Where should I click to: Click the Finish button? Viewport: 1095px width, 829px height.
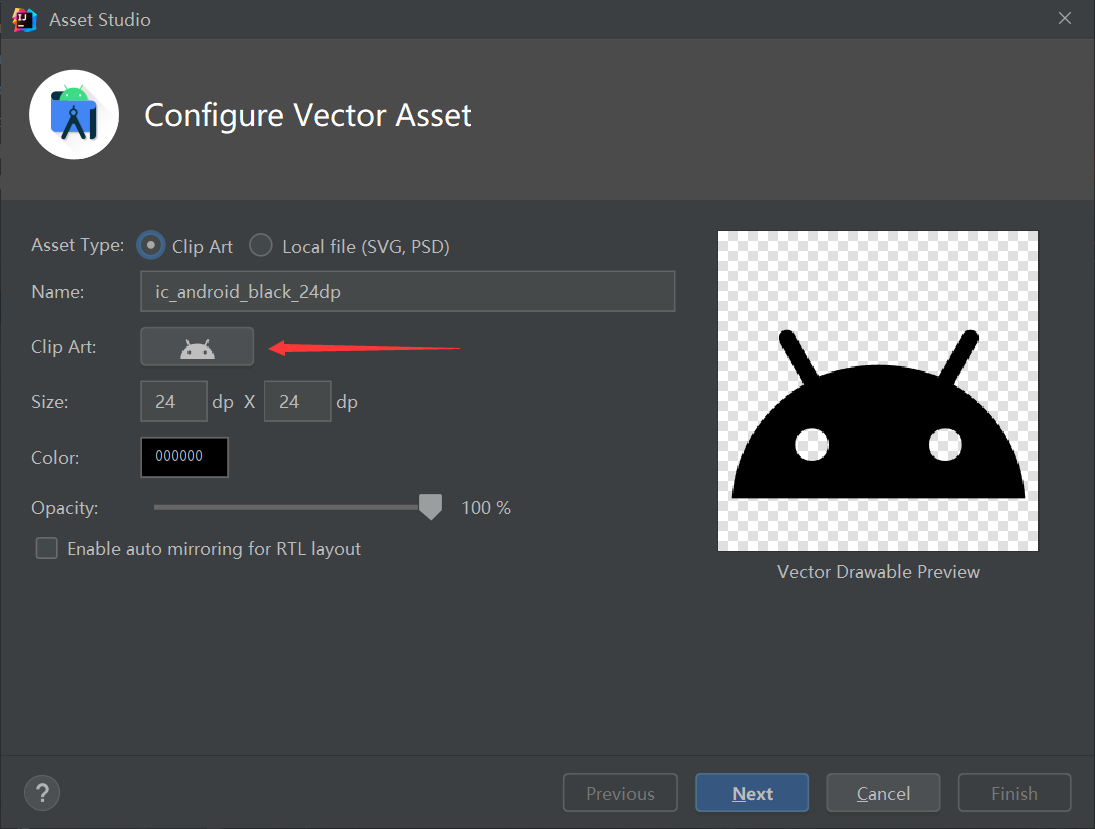click(1015, 793)
